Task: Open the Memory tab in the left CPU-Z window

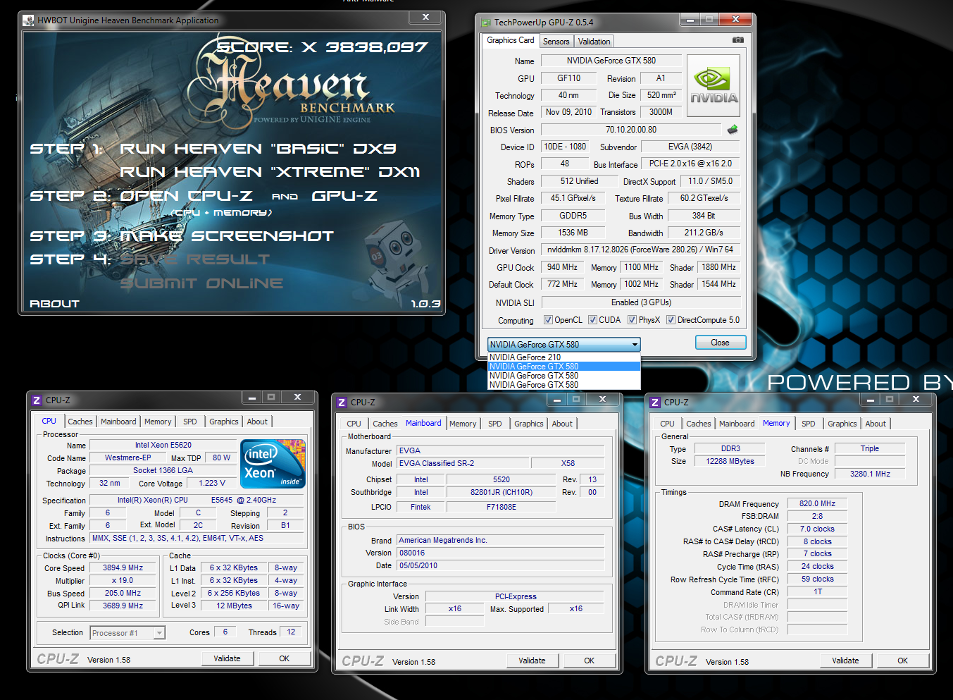Action: [x=158, y=421]
